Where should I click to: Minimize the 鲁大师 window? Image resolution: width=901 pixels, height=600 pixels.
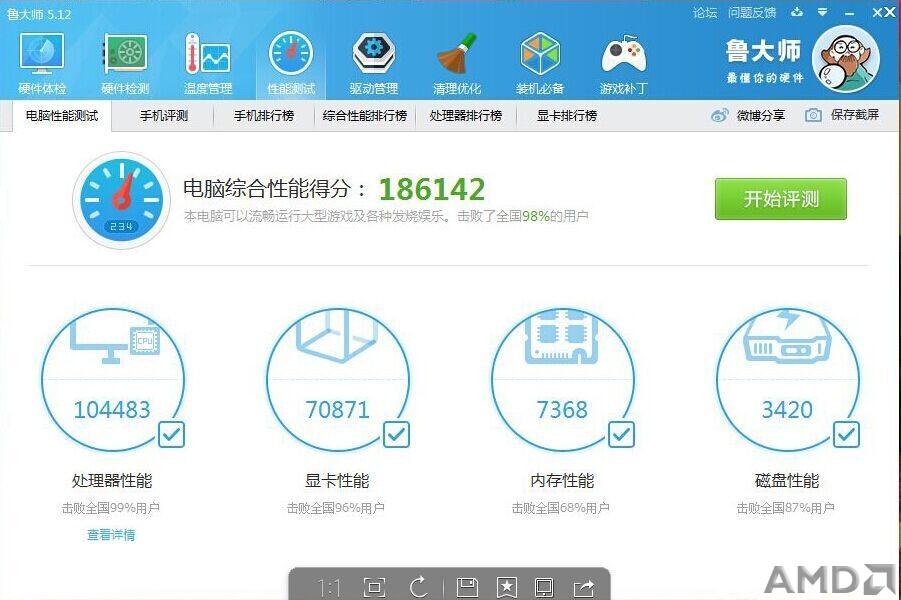point(850,13)
